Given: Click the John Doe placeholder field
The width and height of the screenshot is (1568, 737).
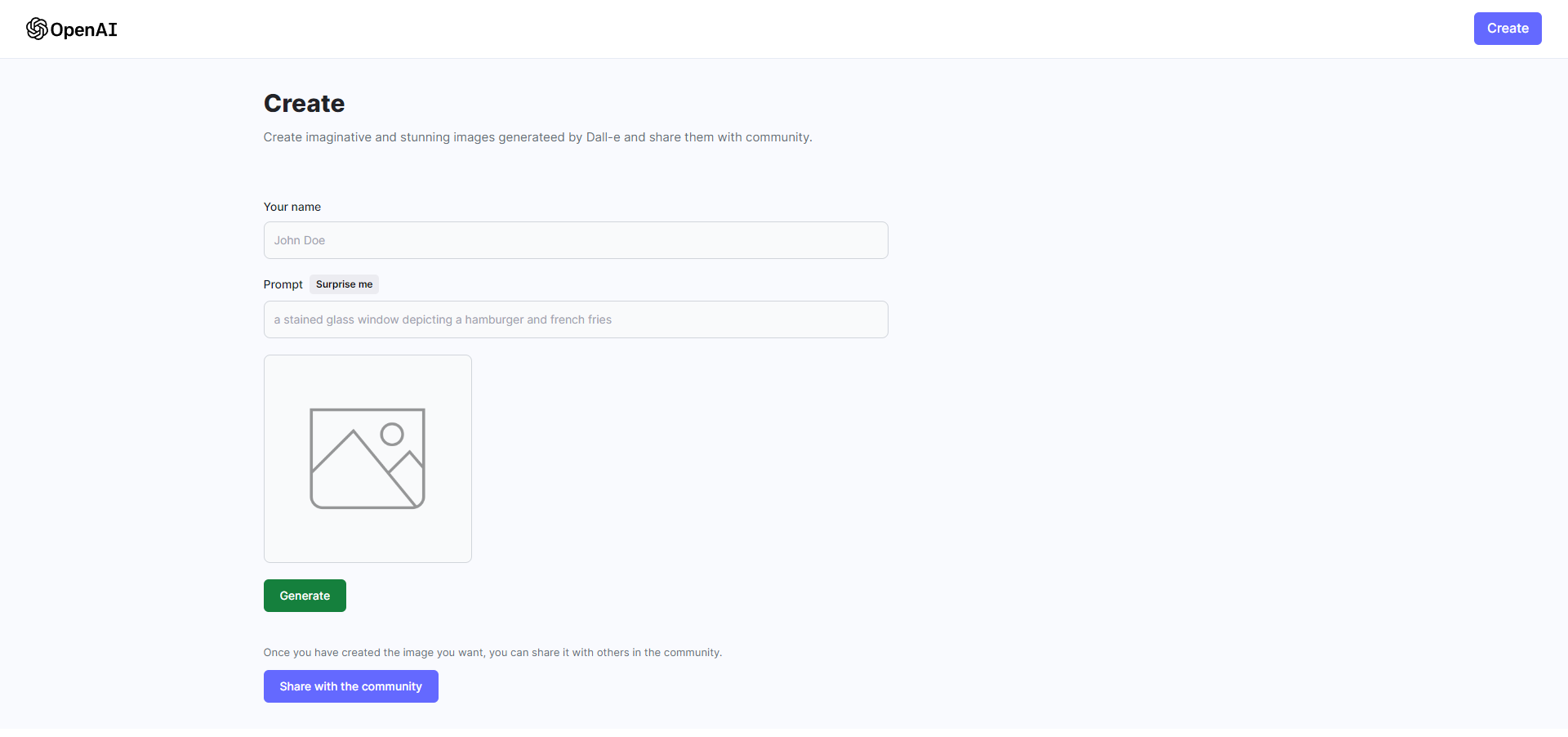Looking at the screenshot, I should point(575,239).
